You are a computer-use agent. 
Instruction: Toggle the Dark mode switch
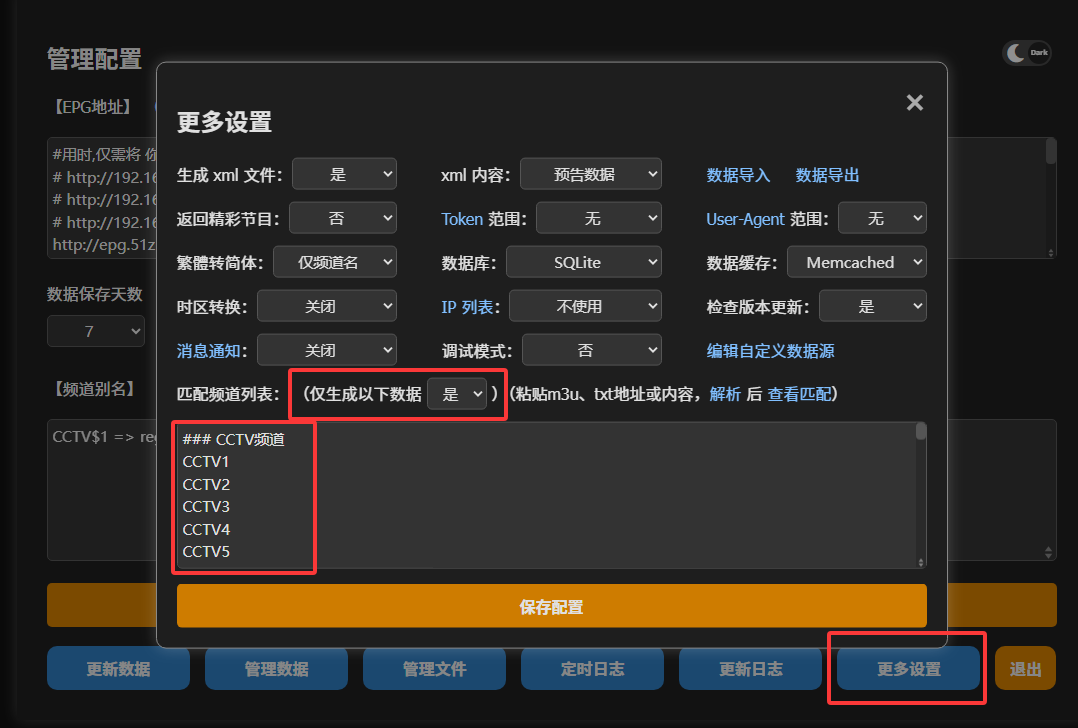[x=1027, y=53]
